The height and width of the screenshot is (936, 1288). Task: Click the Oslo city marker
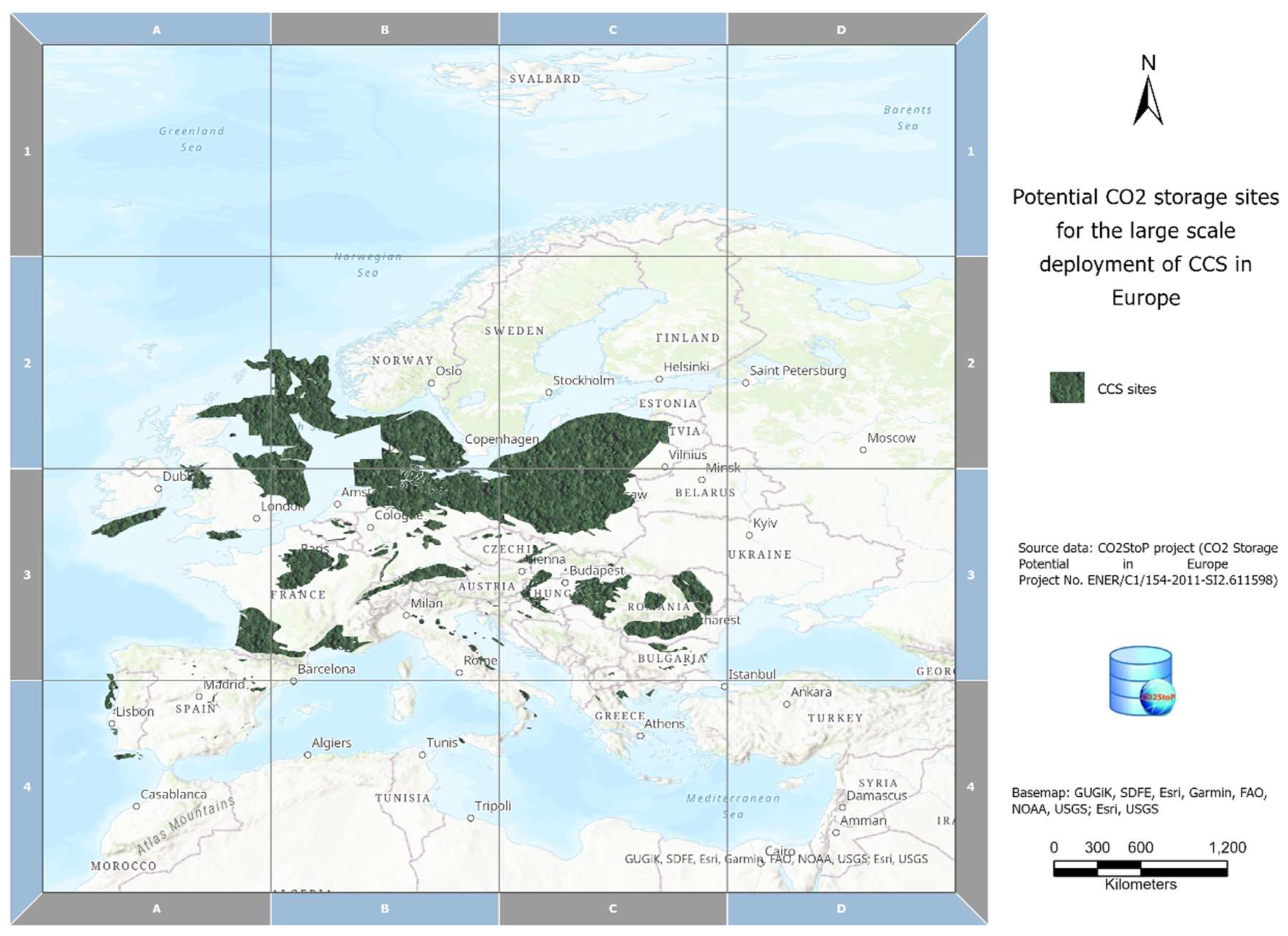click(x=431, y=383)
